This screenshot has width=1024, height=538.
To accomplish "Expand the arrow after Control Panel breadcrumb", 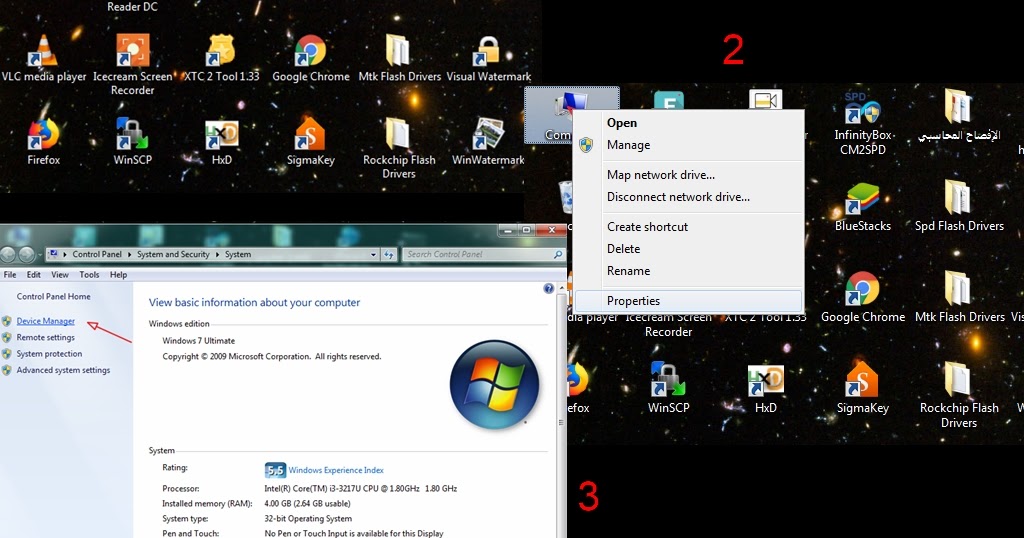I will (129, 255).
